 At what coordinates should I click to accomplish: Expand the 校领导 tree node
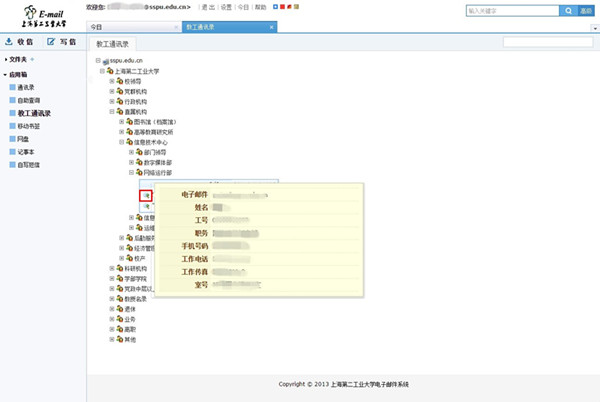coord(112,82)
